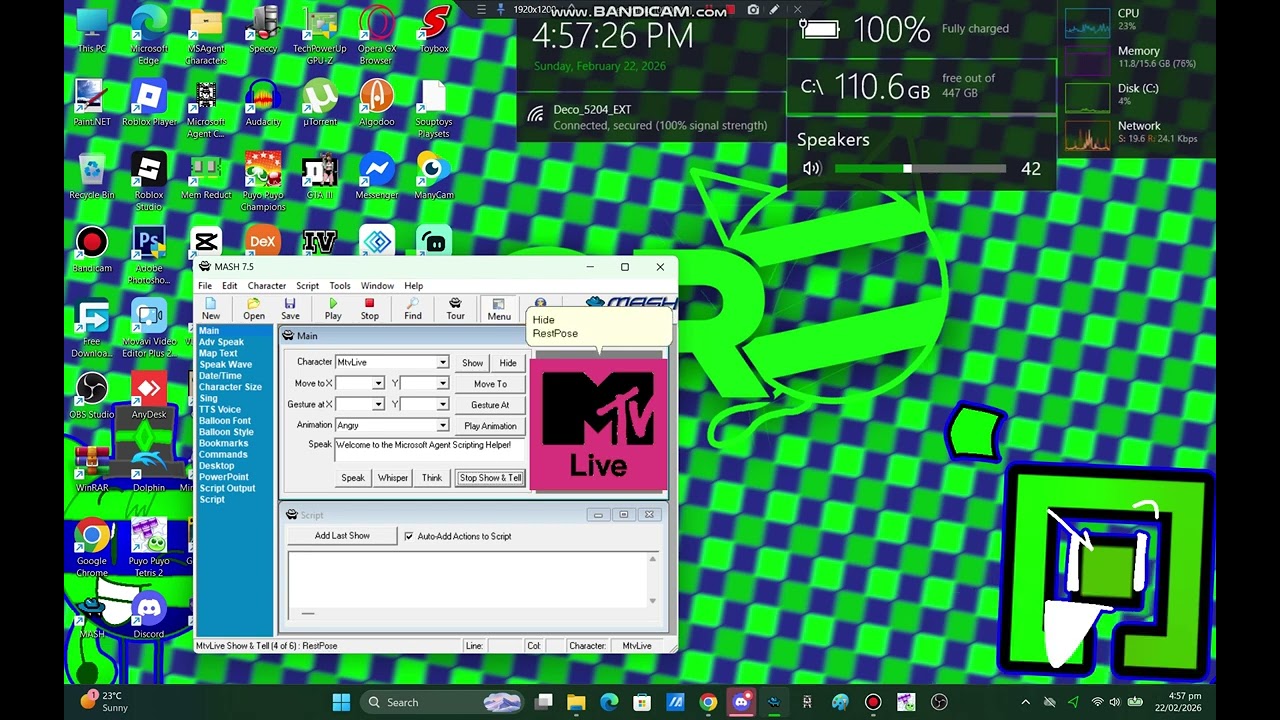This screenshot has height=720, width=1280.
Task: Open the Help menu
Action: tap(413, 286)
